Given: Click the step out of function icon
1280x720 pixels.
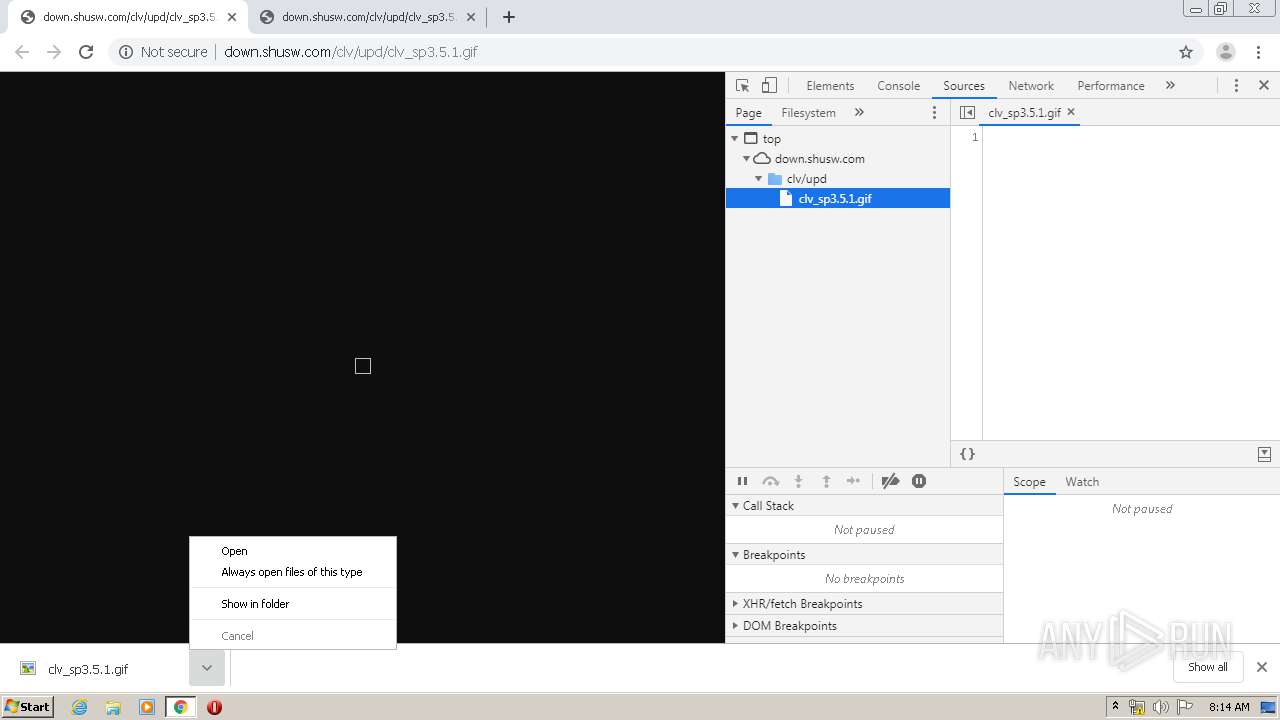Looking at the screenshot, I should 826,482.
